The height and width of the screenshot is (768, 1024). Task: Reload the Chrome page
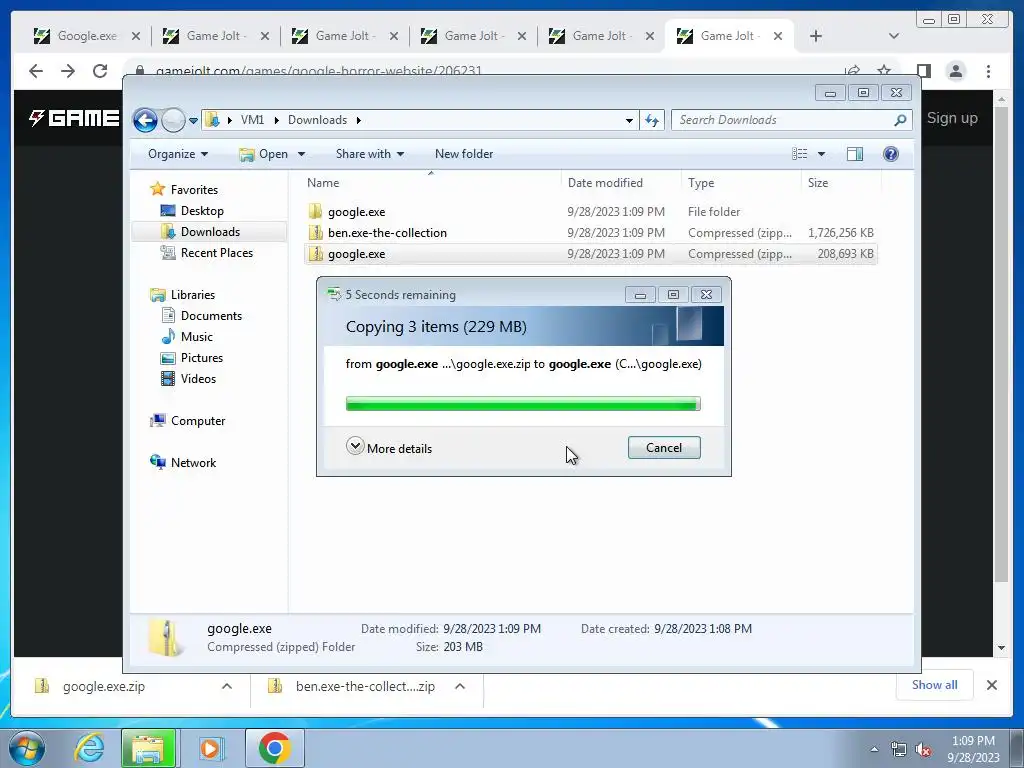[100, 71]
